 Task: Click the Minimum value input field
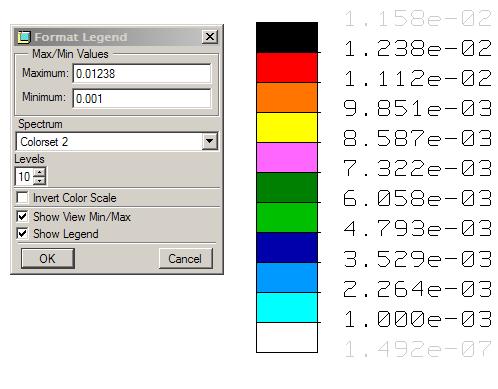142,98
